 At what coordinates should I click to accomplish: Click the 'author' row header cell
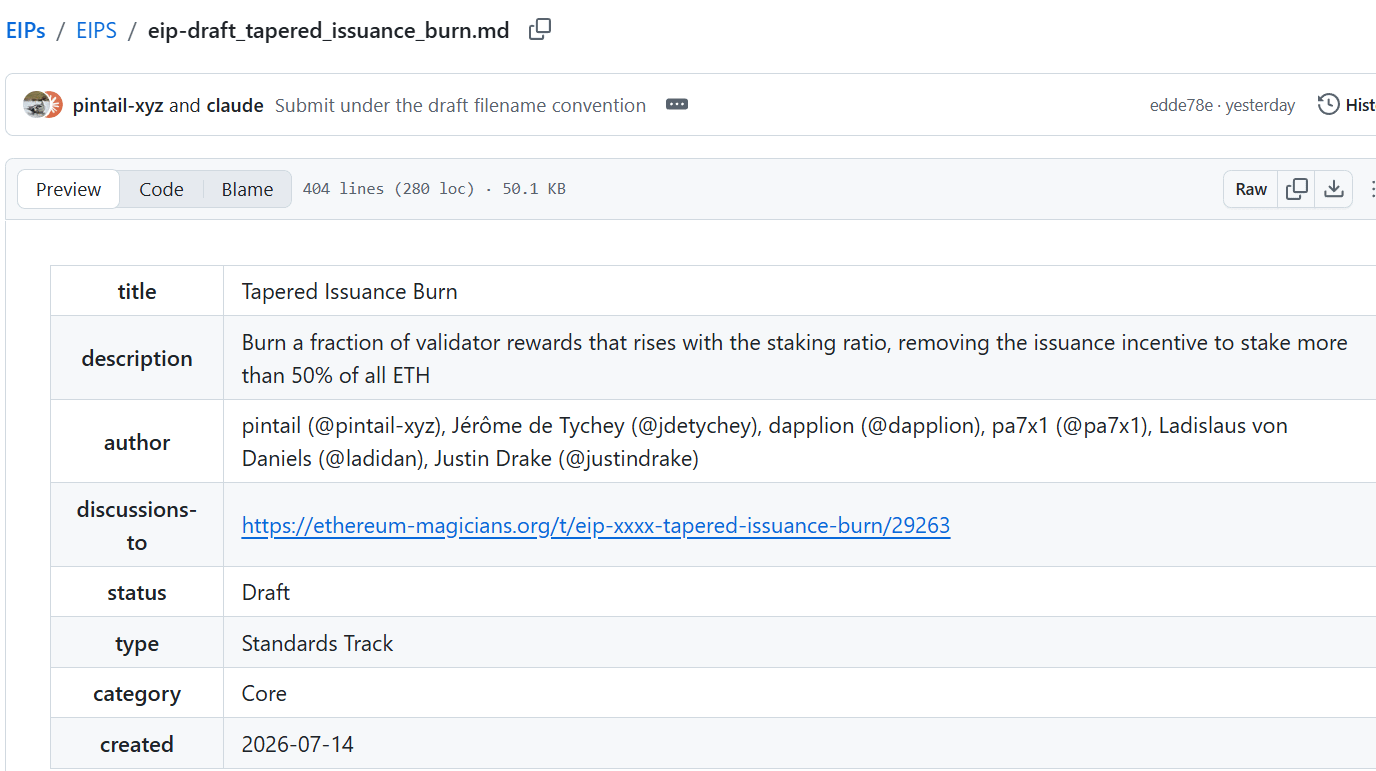pyautogui.click(x=137, y=442)
